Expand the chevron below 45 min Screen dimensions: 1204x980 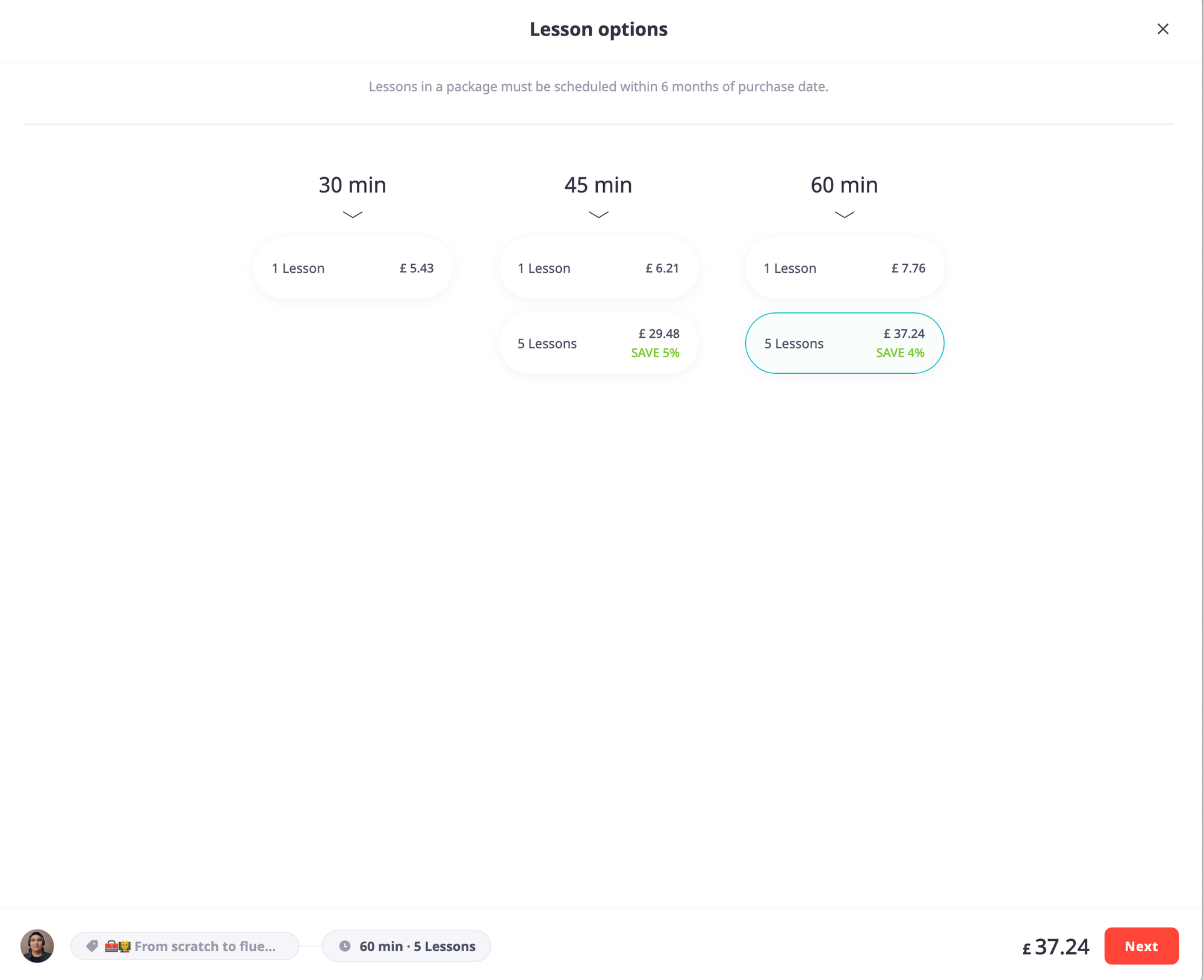click(x=598, y=214)
